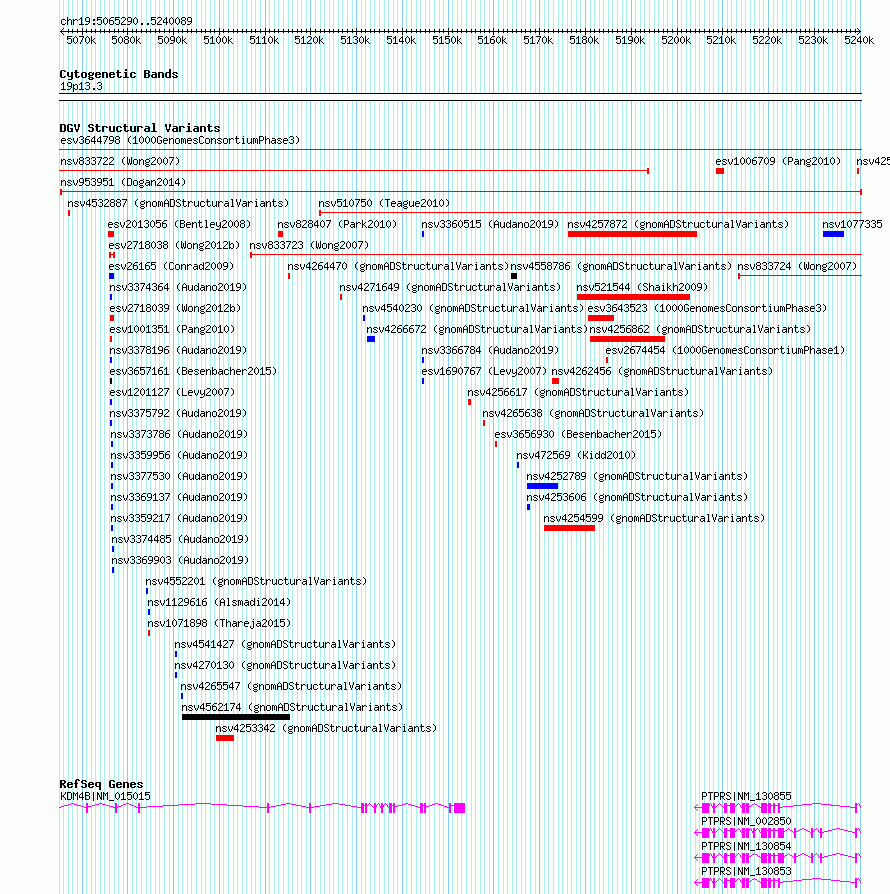Select the nsv472569 (Kidd2010) label
Viewport: 890px width, 894px height.
[576, 456]
